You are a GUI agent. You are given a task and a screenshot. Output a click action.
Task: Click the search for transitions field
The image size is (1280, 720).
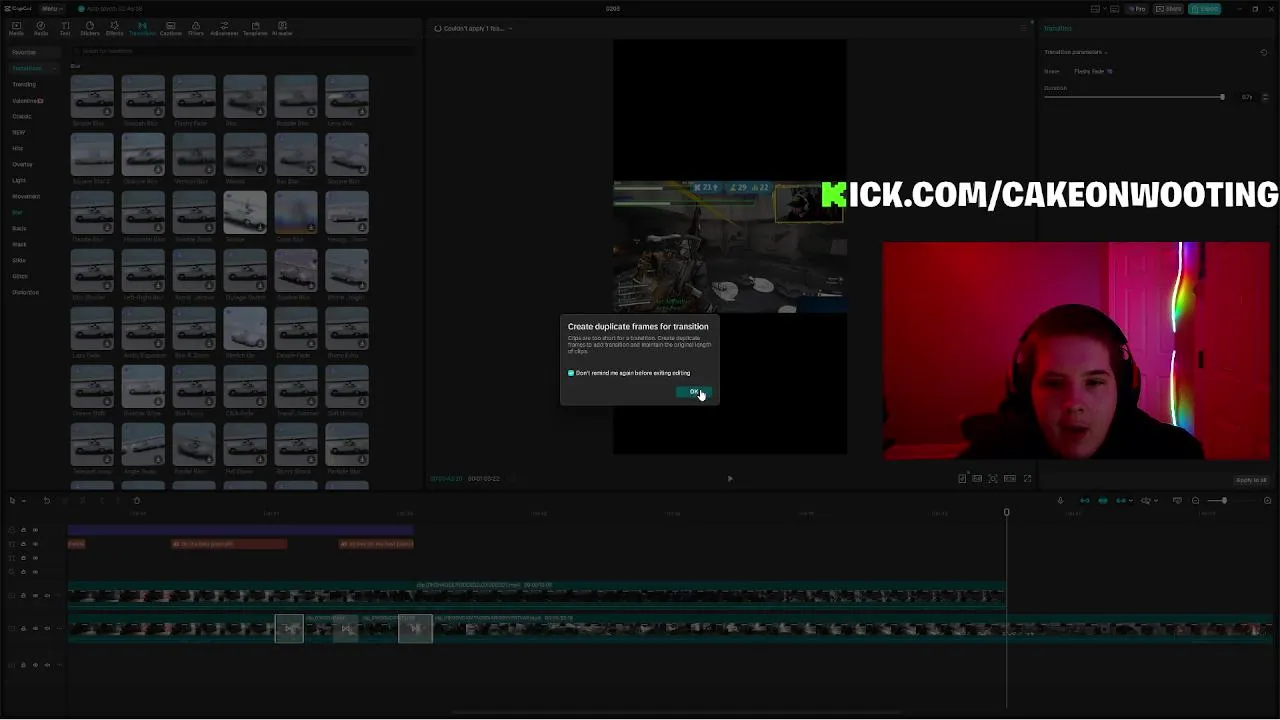click(x=245, y=51)
